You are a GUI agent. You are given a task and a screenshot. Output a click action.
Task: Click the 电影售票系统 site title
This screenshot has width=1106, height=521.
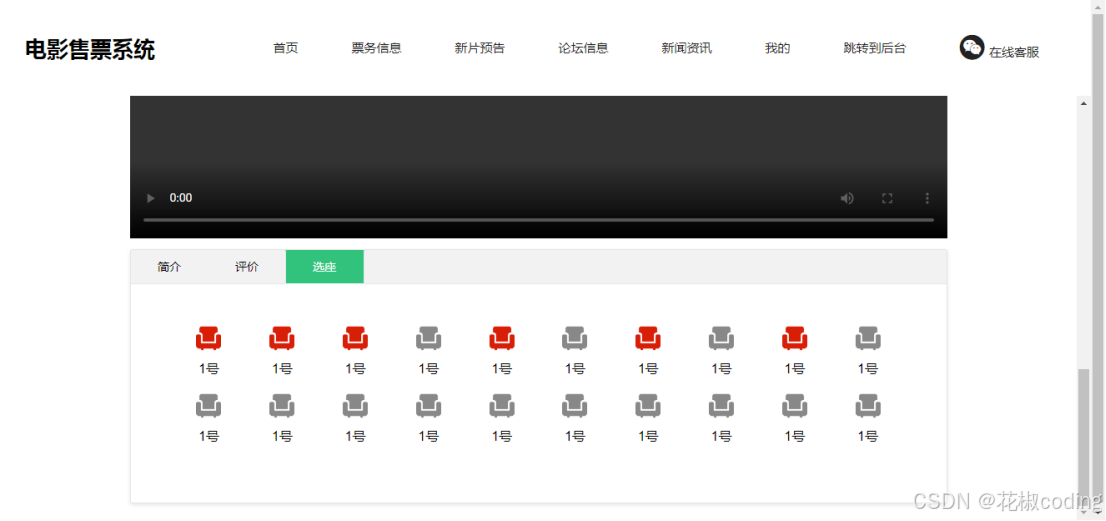[90, 49]
